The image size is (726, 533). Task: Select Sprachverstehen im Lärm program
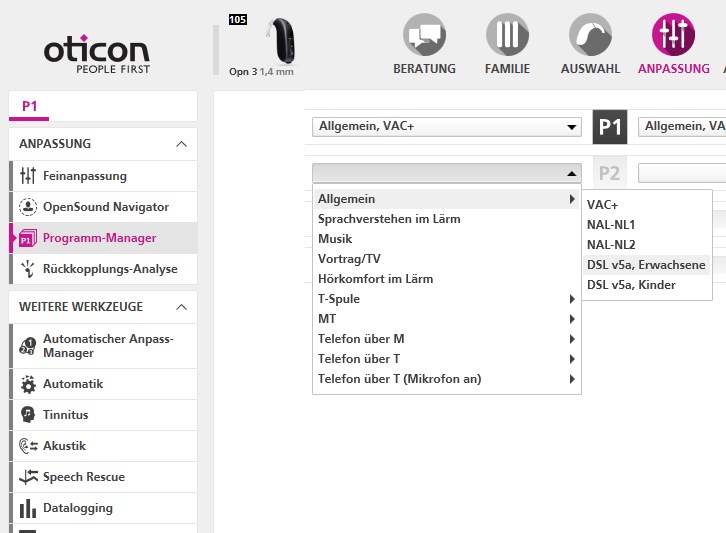(447, 219)
